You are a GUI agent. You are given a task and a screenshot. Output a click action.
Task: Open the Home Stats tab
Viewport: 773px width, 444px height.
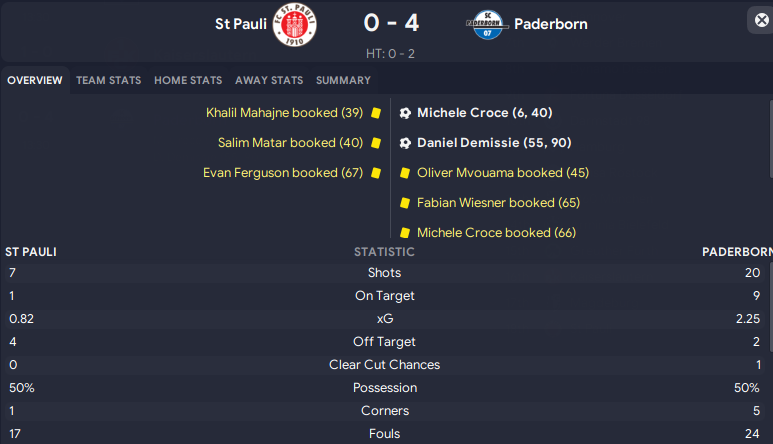point(188,80)
